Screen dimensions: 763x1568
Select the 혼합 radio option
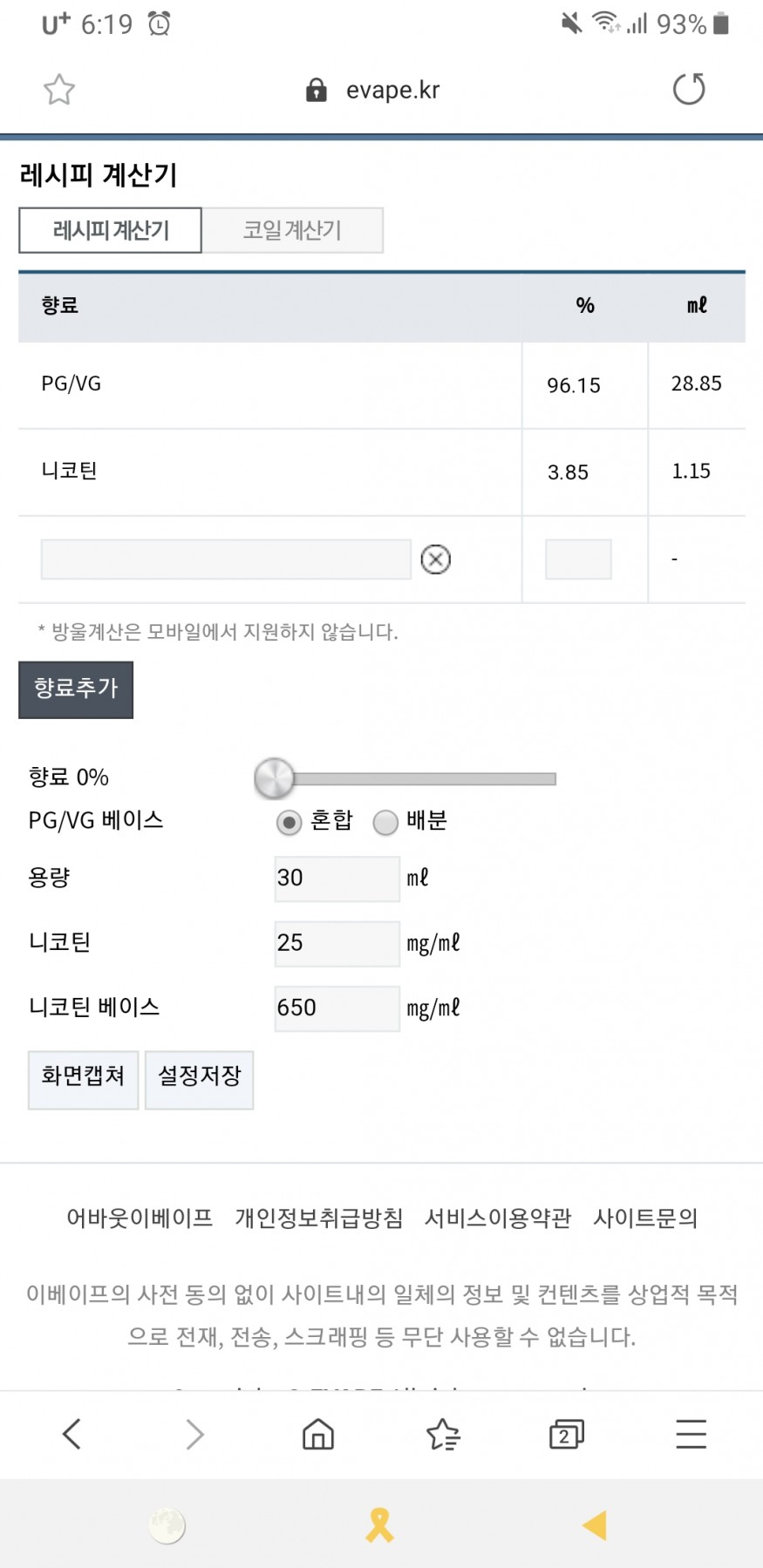point(289,822)
